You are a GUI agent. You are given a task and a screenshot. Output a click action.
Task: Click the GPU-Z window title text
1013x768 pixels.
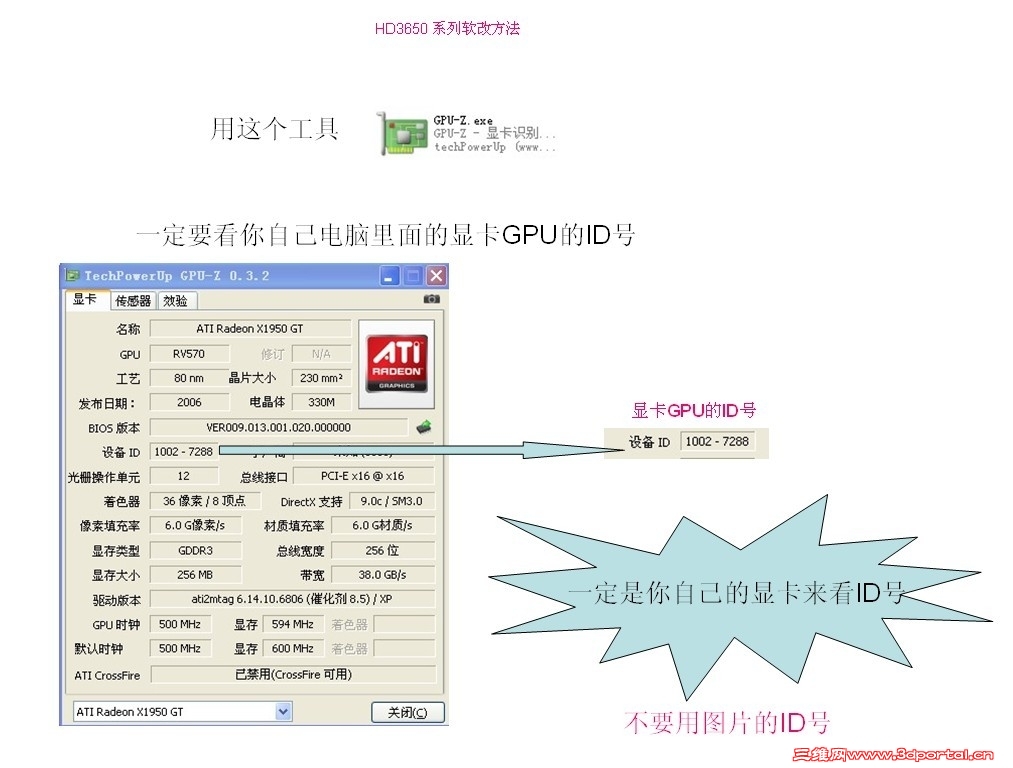[x=176, y=276]
